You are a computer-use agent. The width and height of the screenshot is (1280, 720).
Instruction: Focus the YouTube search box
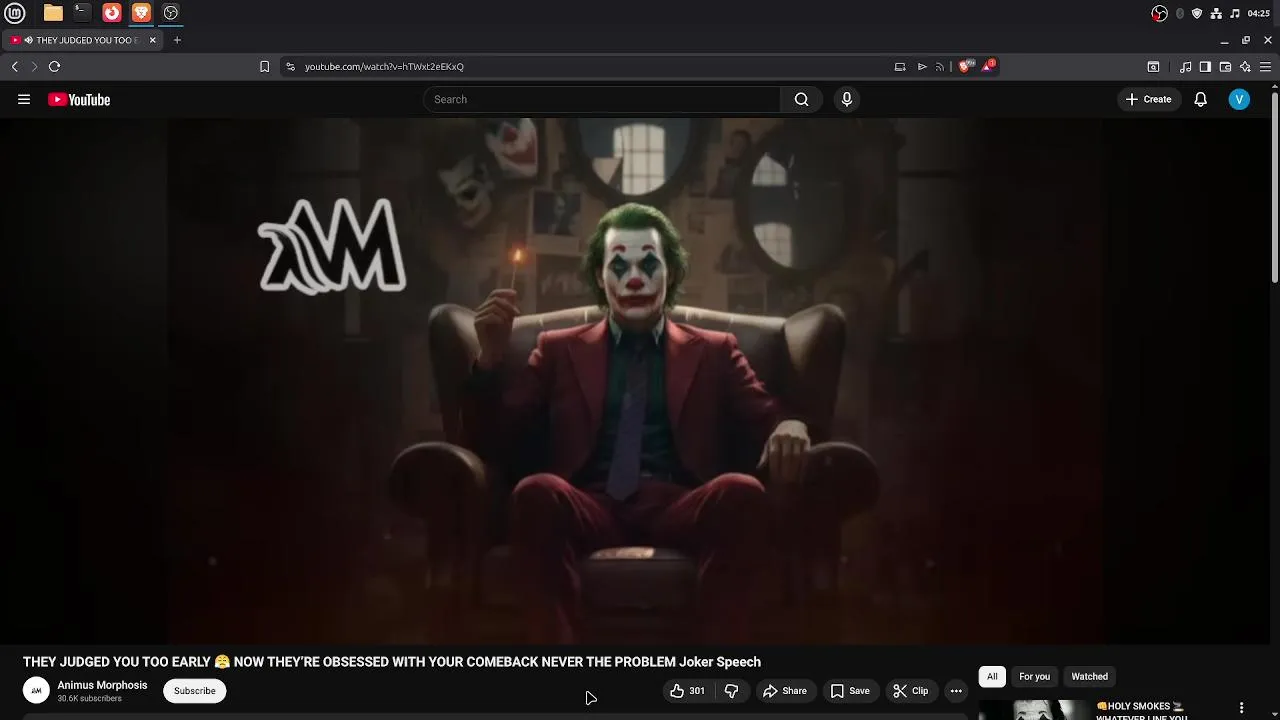click(x=602, y=99)
